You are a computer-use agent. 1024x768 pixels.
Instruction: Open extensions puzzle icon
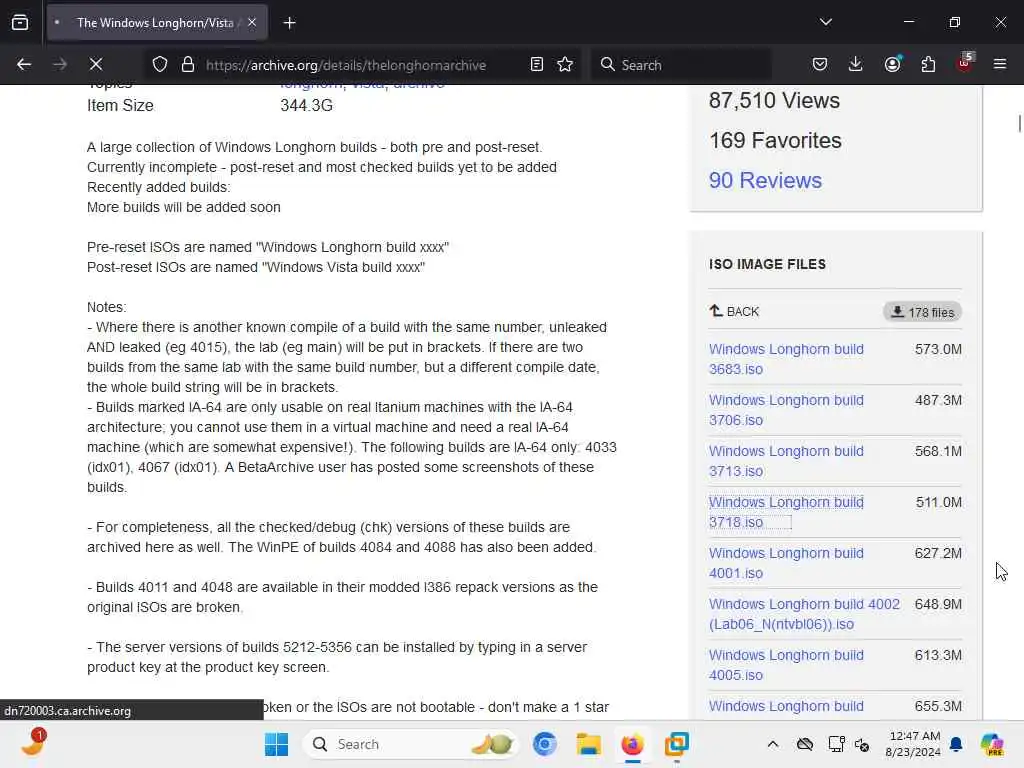pyautogui.click(x=928, y=65)
